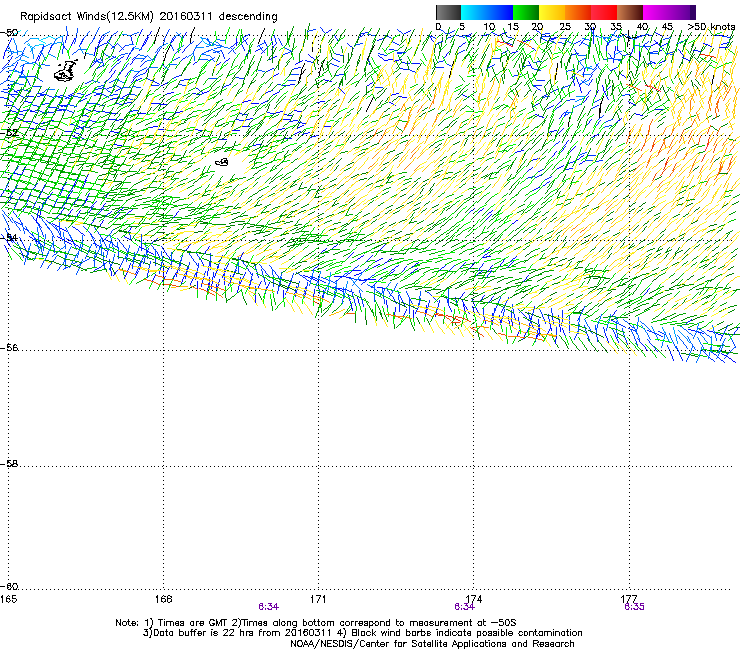Click the latitude label '-56'
The image size is (740, 650).
coord(9,348)
